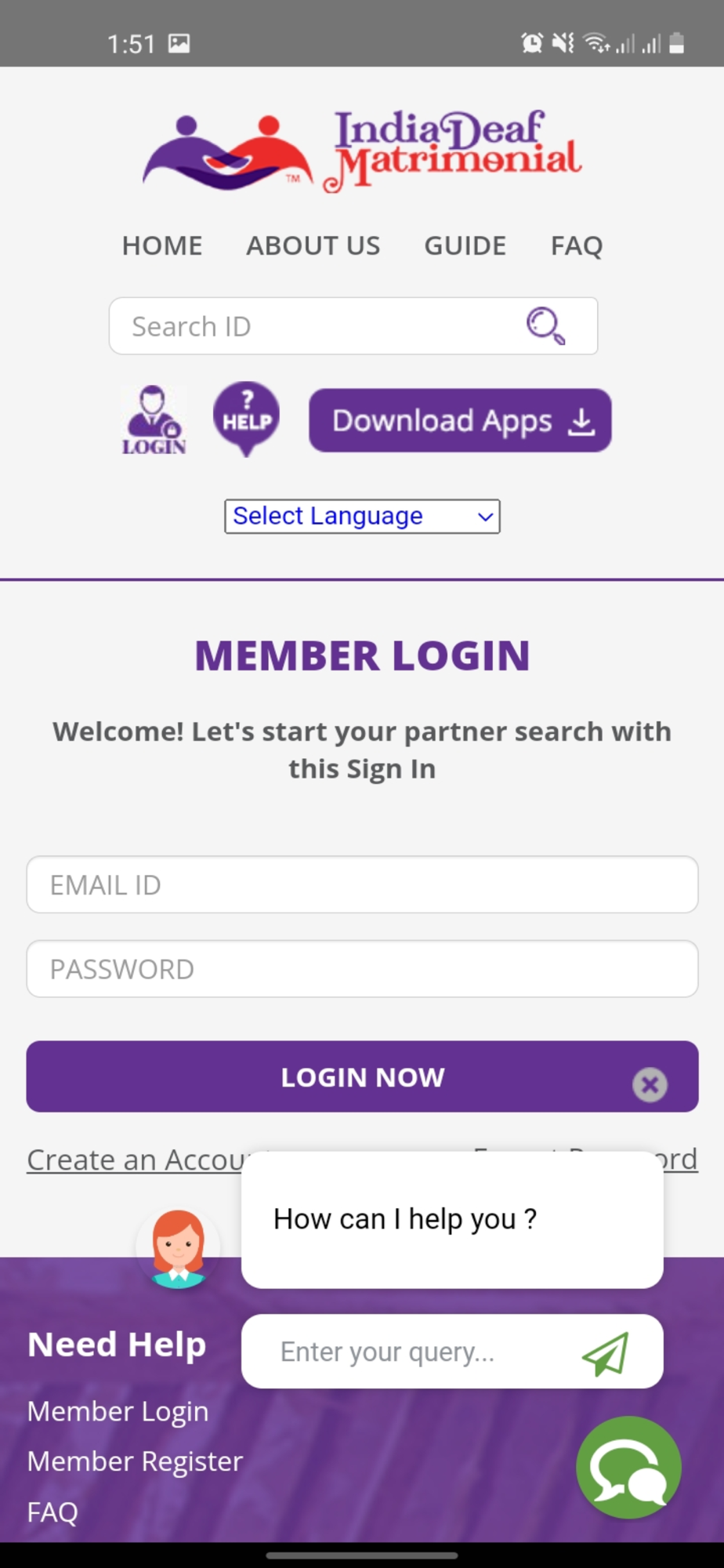Tap the purple HELP bubble icon

point(247,419)
